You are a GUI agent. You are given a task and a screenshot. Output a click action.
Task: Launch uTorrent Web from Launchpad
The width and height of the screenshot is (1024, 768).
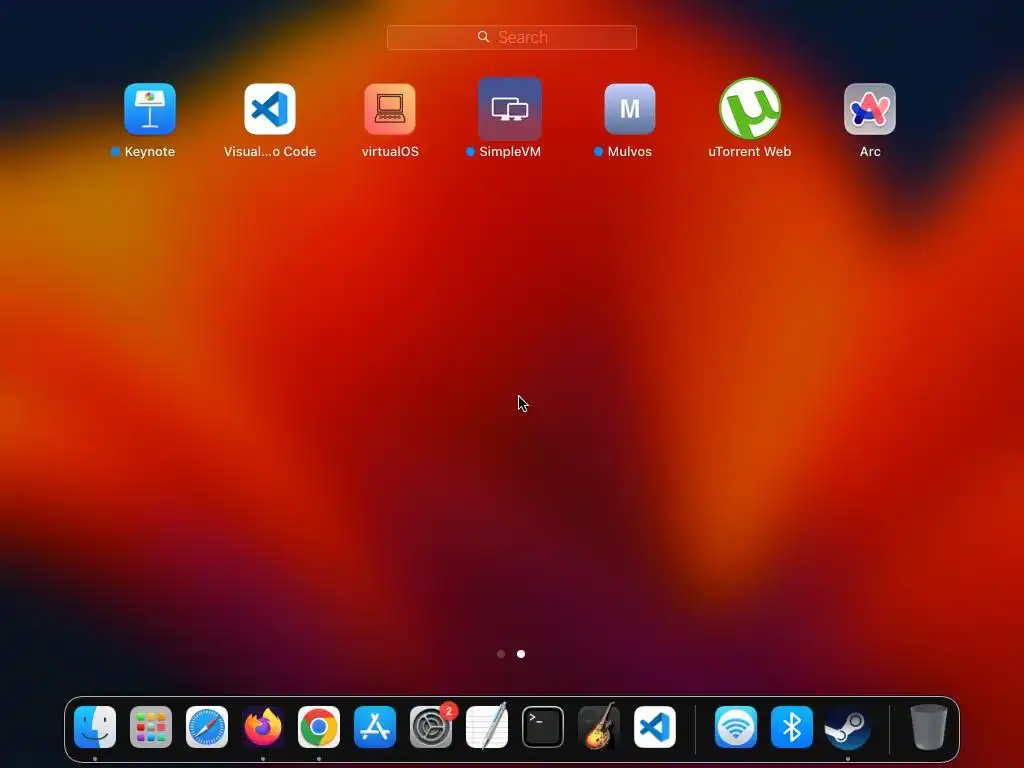pyautogui.click(x=750, y=108)
